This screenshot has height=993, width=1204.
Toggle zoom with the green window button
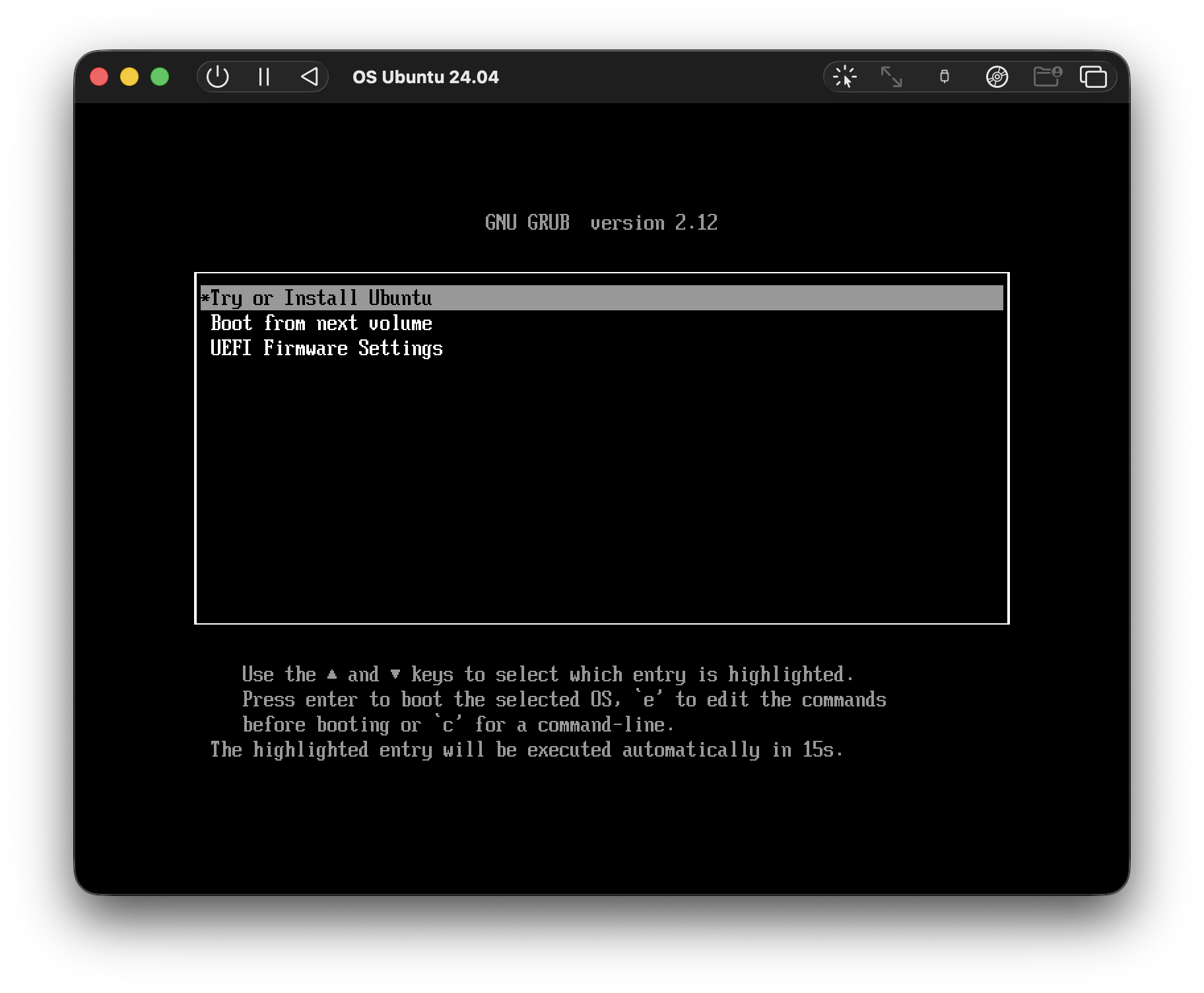click(x=158, y=76)
